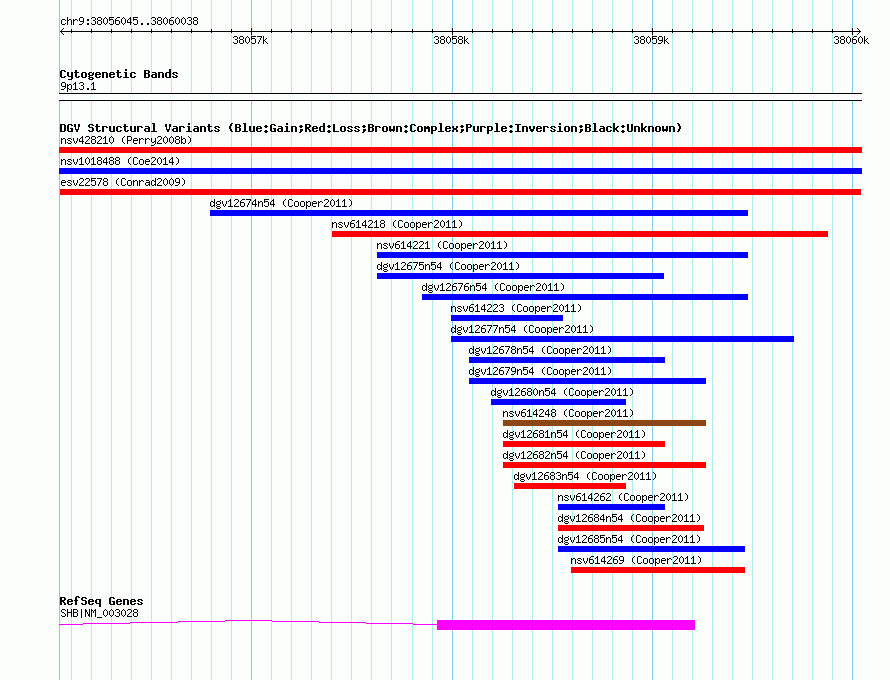Click the nsv1018488 (Coe2014) label
The height and width of the screenshot is (680, 890).
point(120,161)
